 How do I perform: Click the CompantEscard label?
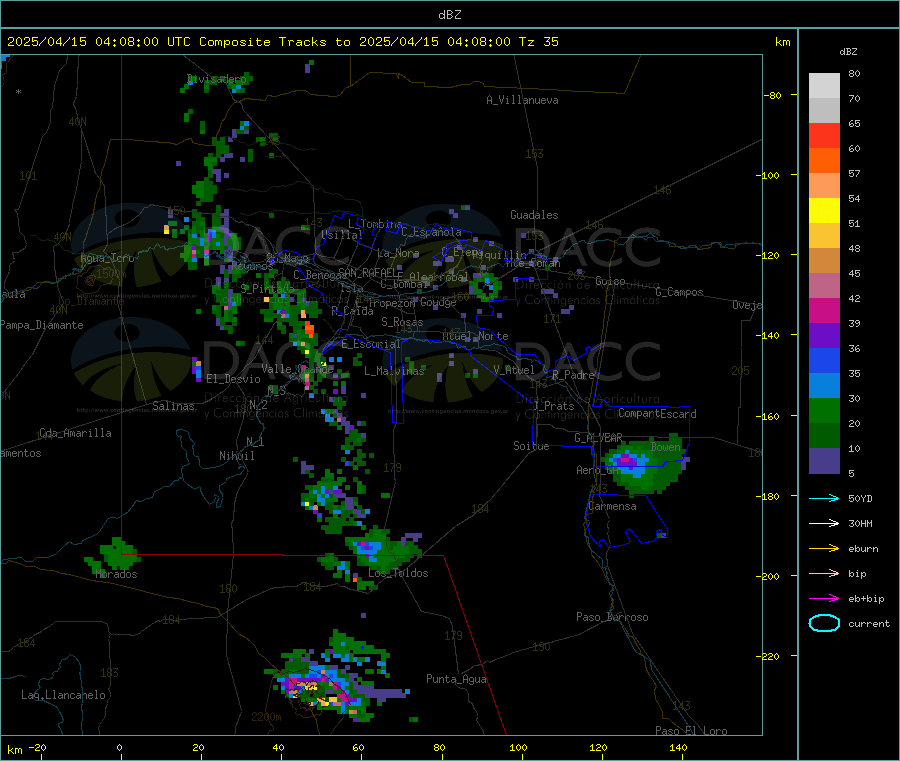657,413
